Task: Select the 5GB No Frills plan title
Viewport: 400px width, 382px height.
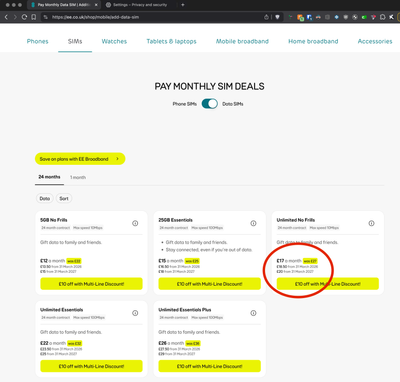Action: coord(54,220)
